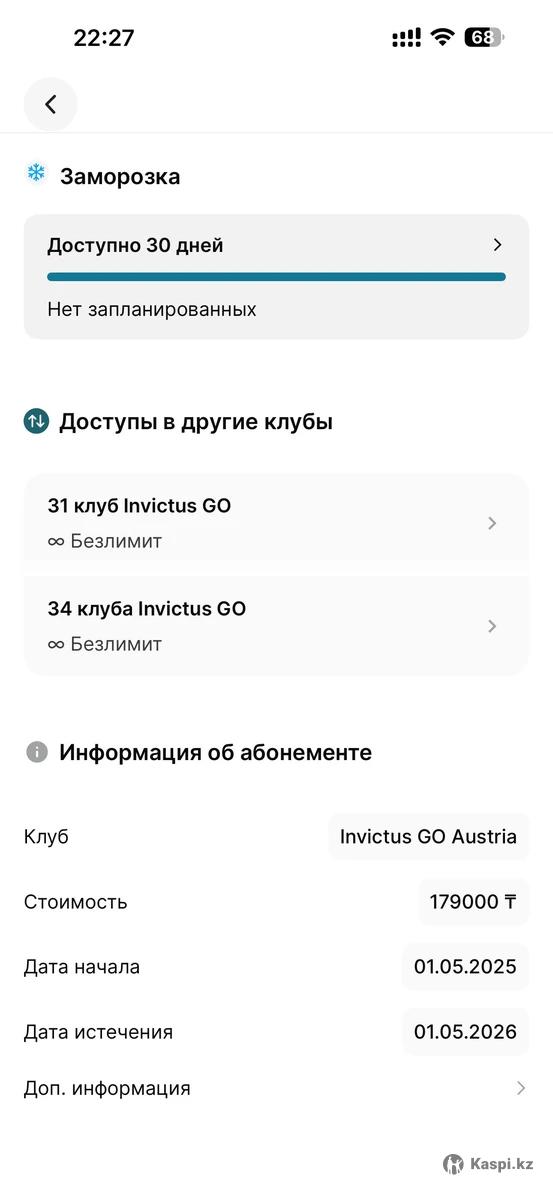Tap the info icon near Информация об абонементе
The width and height of the screenshot is (553, 1200).
pos(37,752)
